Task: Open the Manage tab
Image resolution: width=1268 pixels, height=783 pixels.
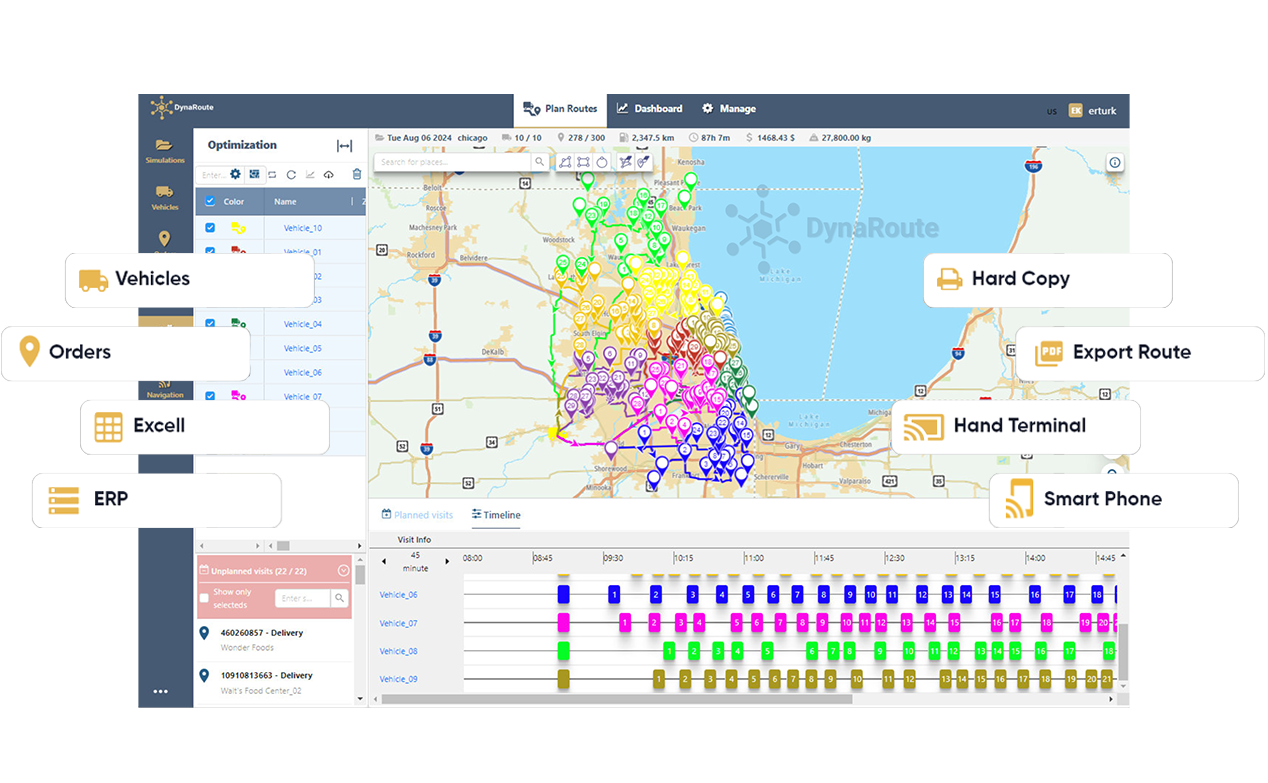Action: point(729,109)
